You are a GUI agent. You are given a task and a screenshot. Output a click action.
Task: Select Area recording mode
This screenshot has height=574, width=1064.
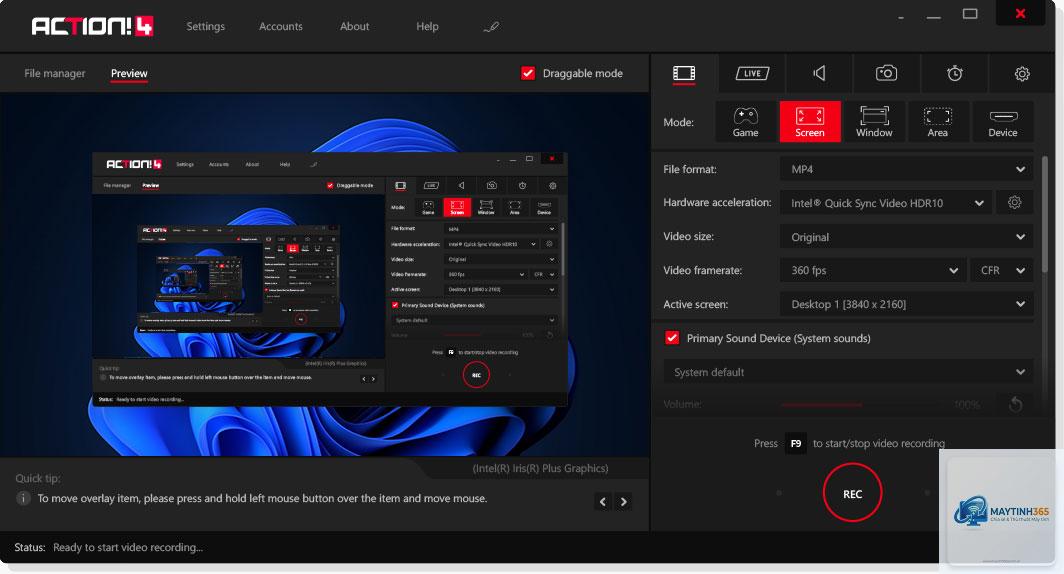click(x=938, y=122)
